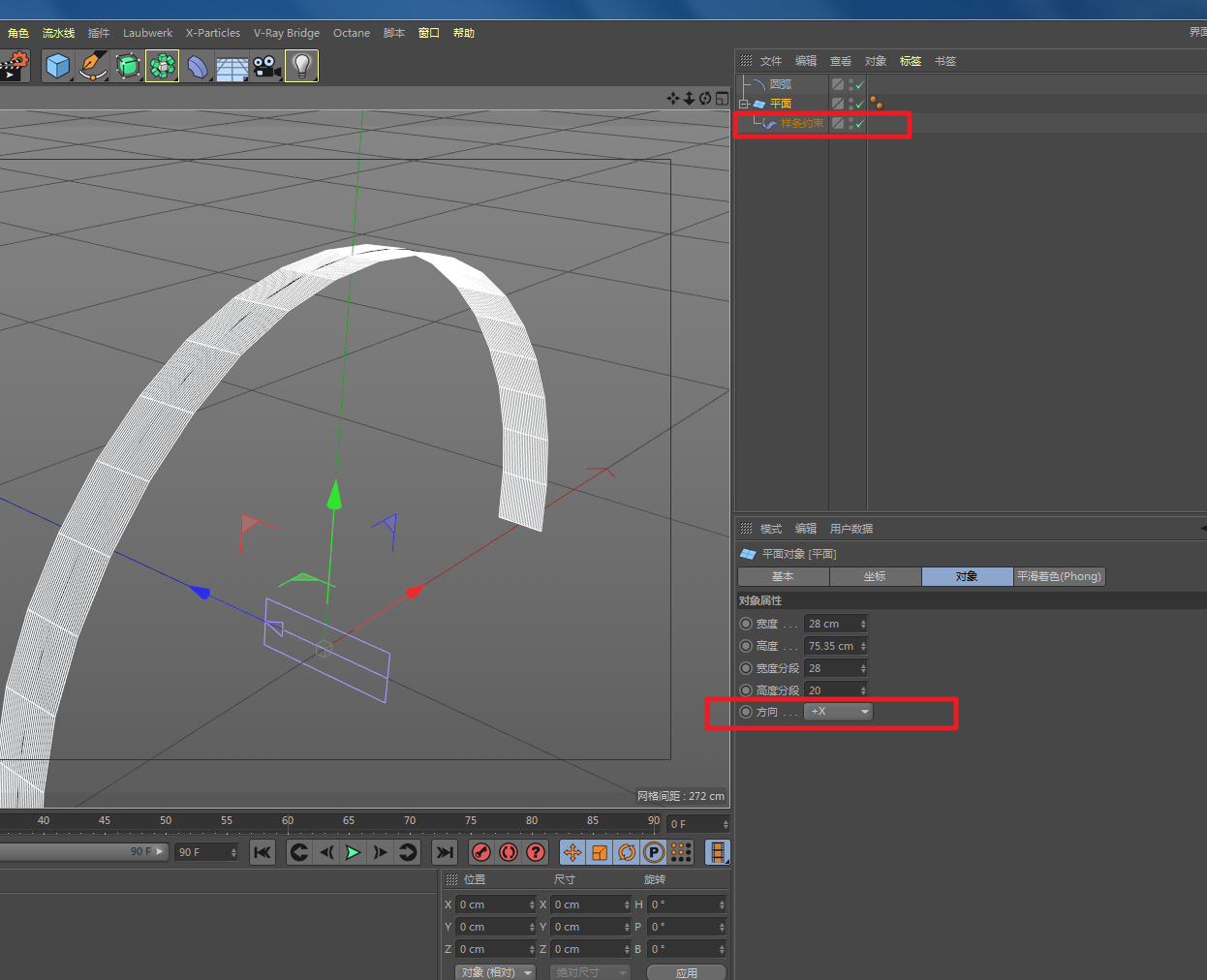Screen dimensions: 1207x980
Task: Toggle visibility dots for 平面 object
Action: 851,103
